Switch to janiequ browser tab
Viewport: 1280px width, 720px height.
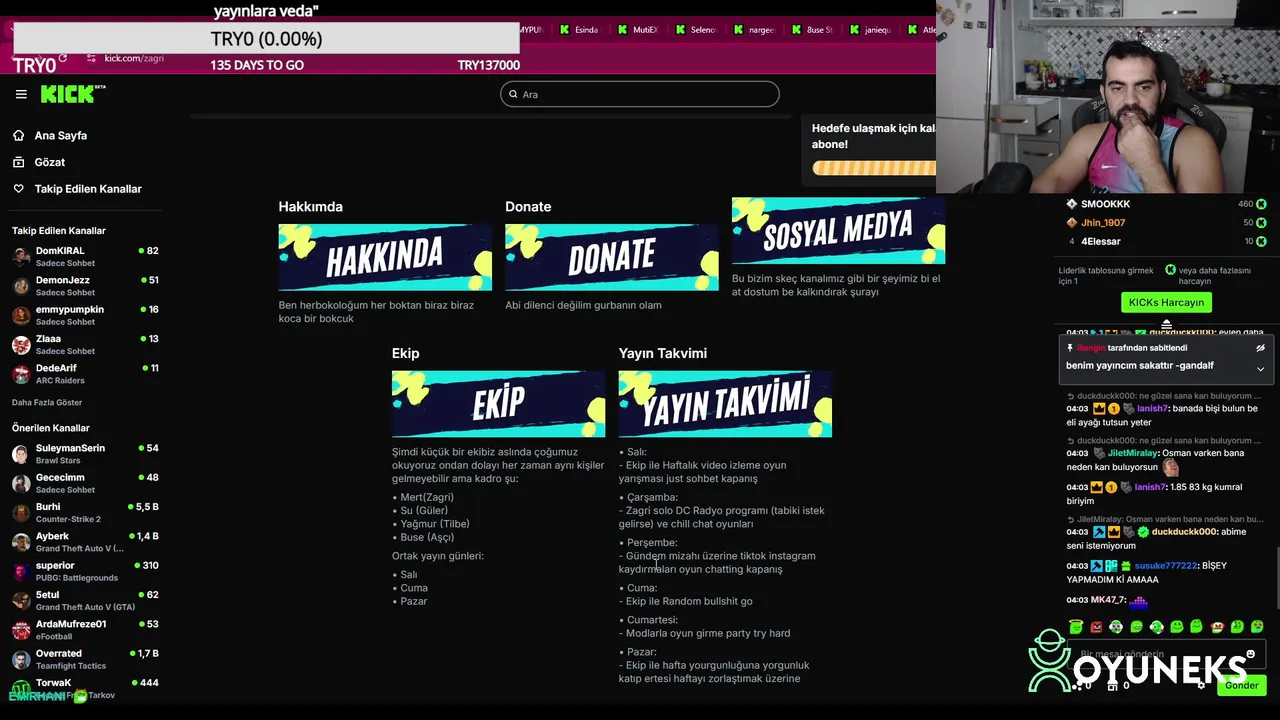point(870,30)
